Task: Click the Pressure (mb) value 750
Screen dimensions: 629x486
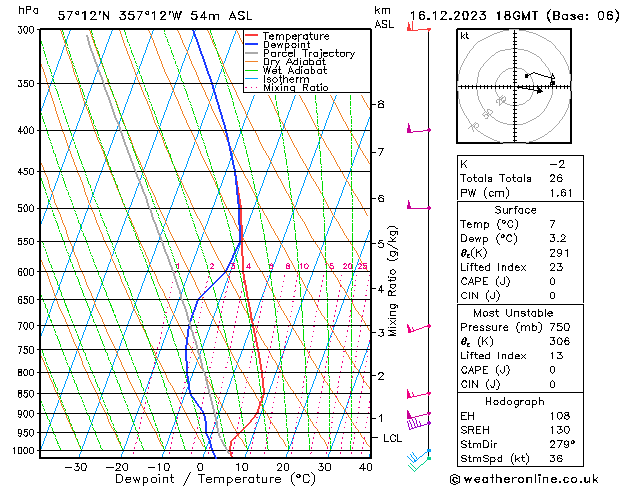Action: coord(560,327)
